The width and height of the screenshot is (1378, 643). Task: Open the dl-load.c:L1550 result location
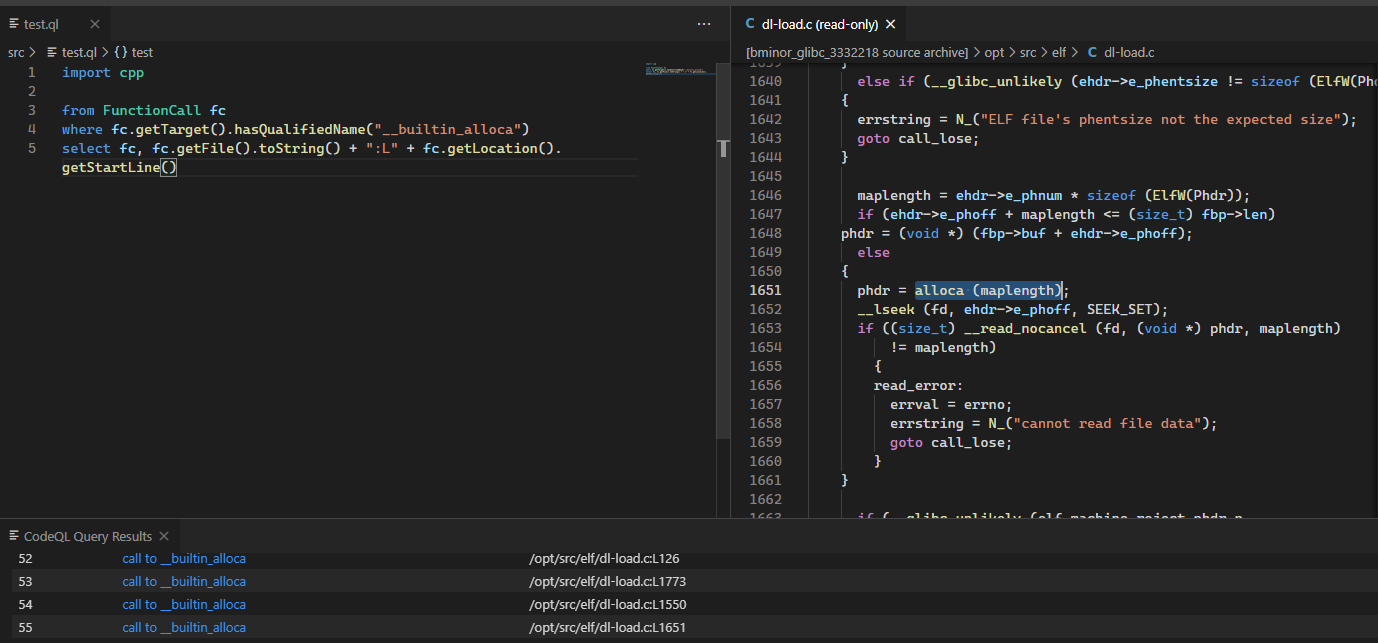(604, 604)
